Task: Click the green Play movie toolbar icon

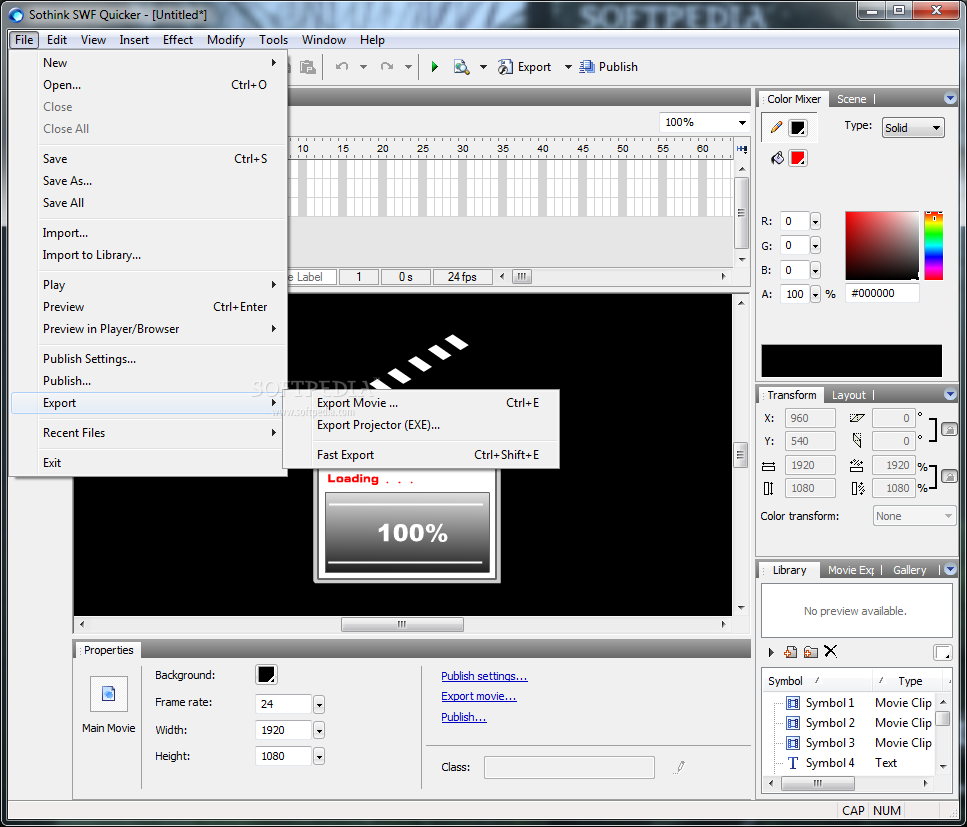Action: 435,67
